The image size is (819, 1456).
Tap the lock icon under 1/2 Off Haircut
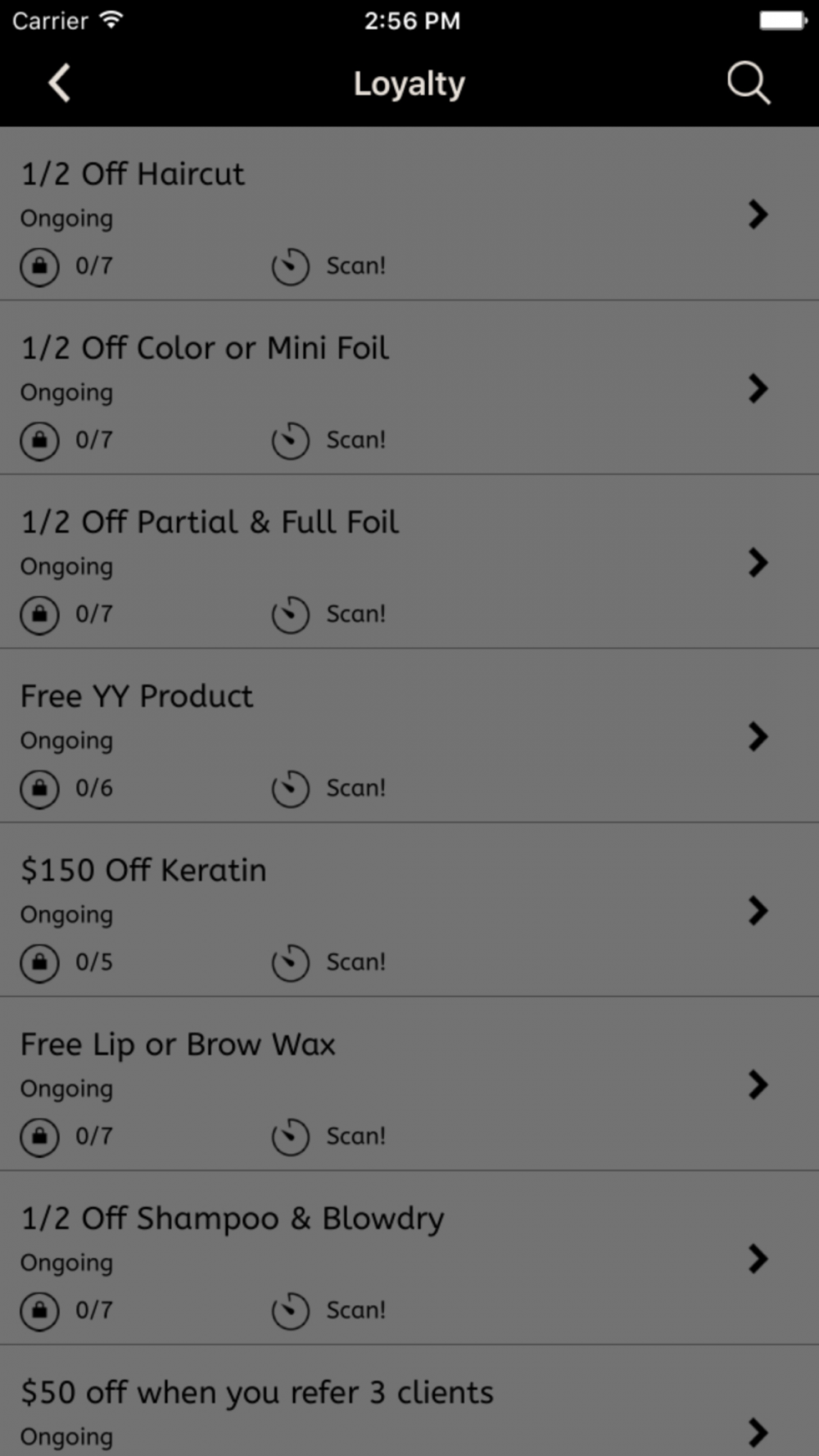coord(39,266)
